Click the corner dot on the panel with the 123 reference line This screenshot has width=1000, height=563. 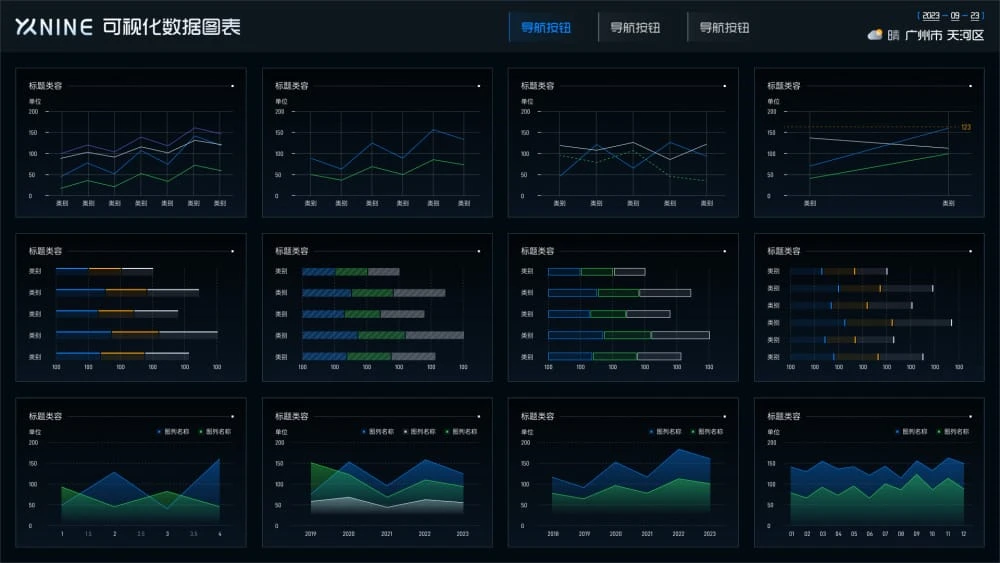click(970, 86)
